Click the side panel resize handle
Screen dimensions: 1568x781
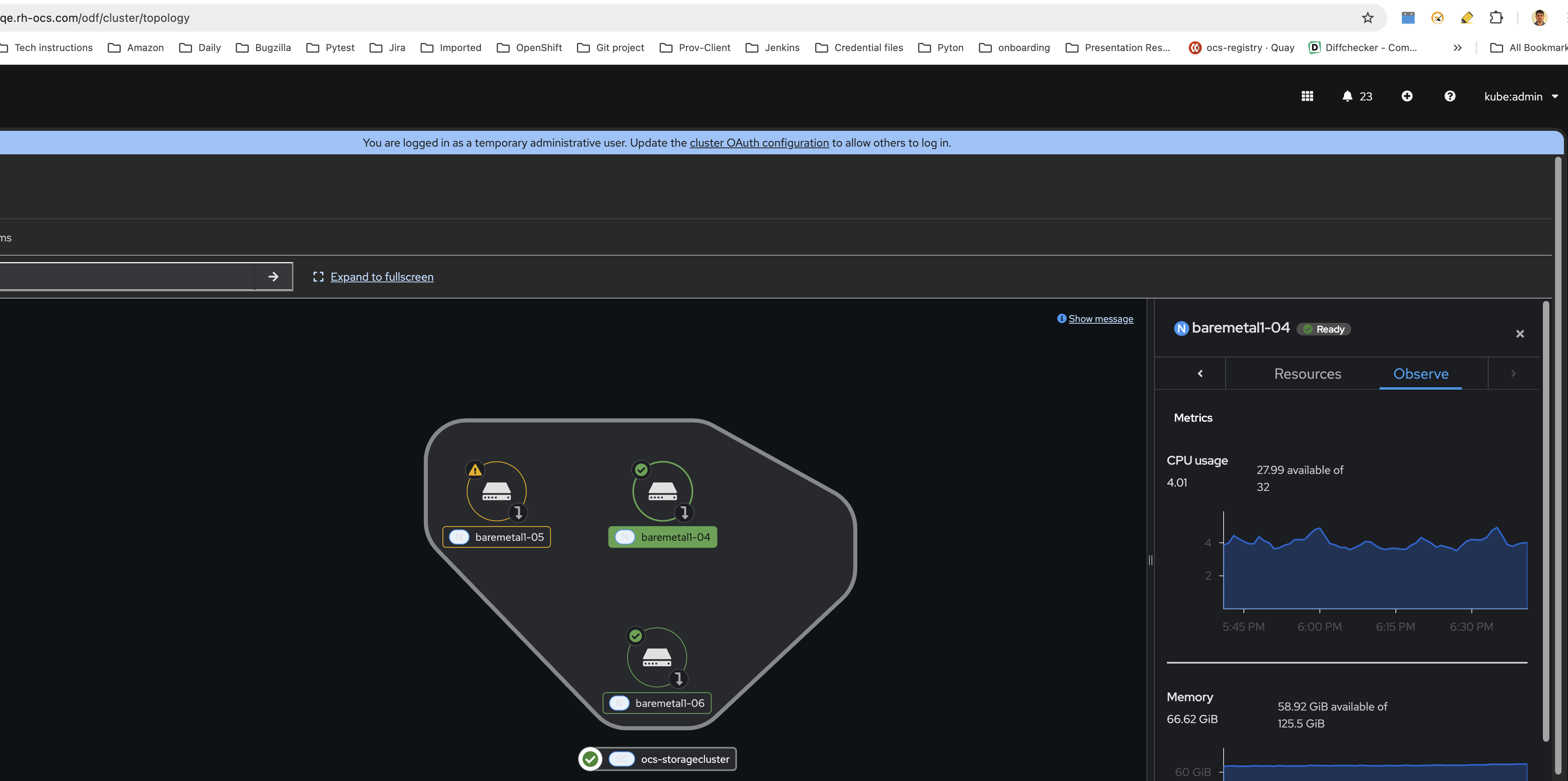(1150, 560)
